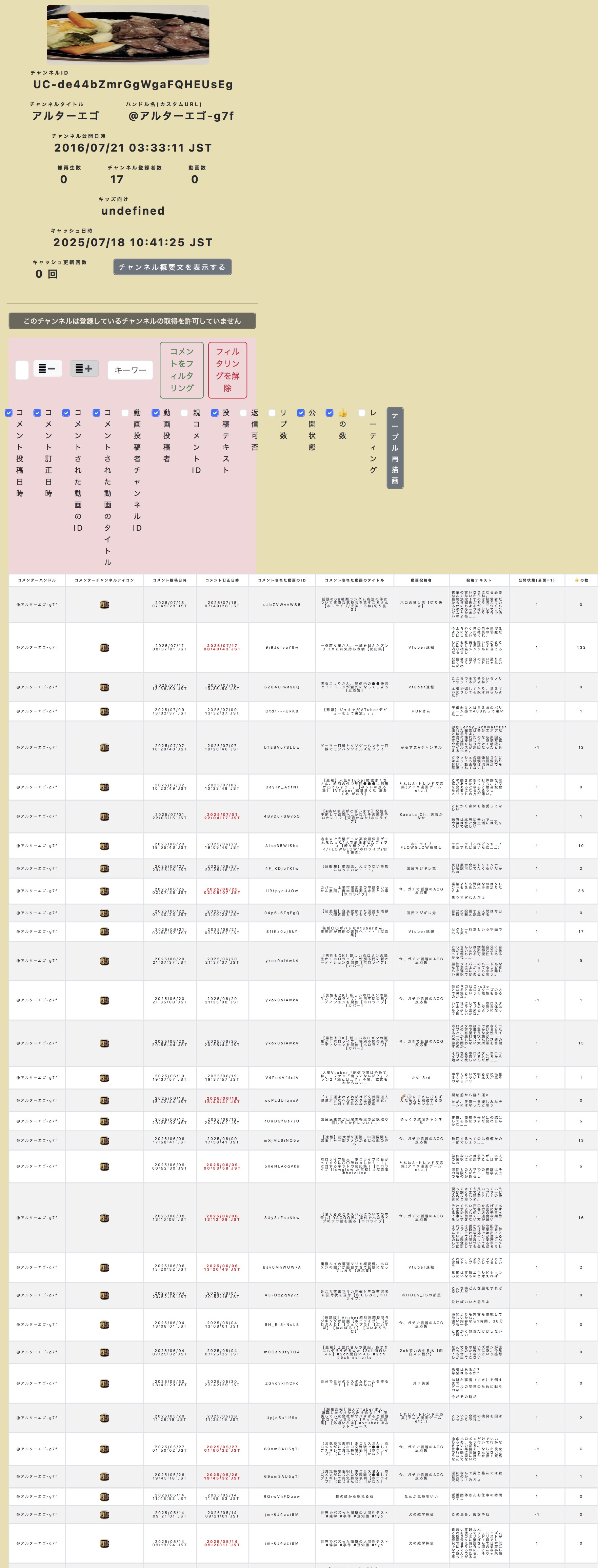Screen dimensions: 598x1568
Task: Click commenter icon in row 9H_BI8-NuL8
Action: coord(105,1325)
